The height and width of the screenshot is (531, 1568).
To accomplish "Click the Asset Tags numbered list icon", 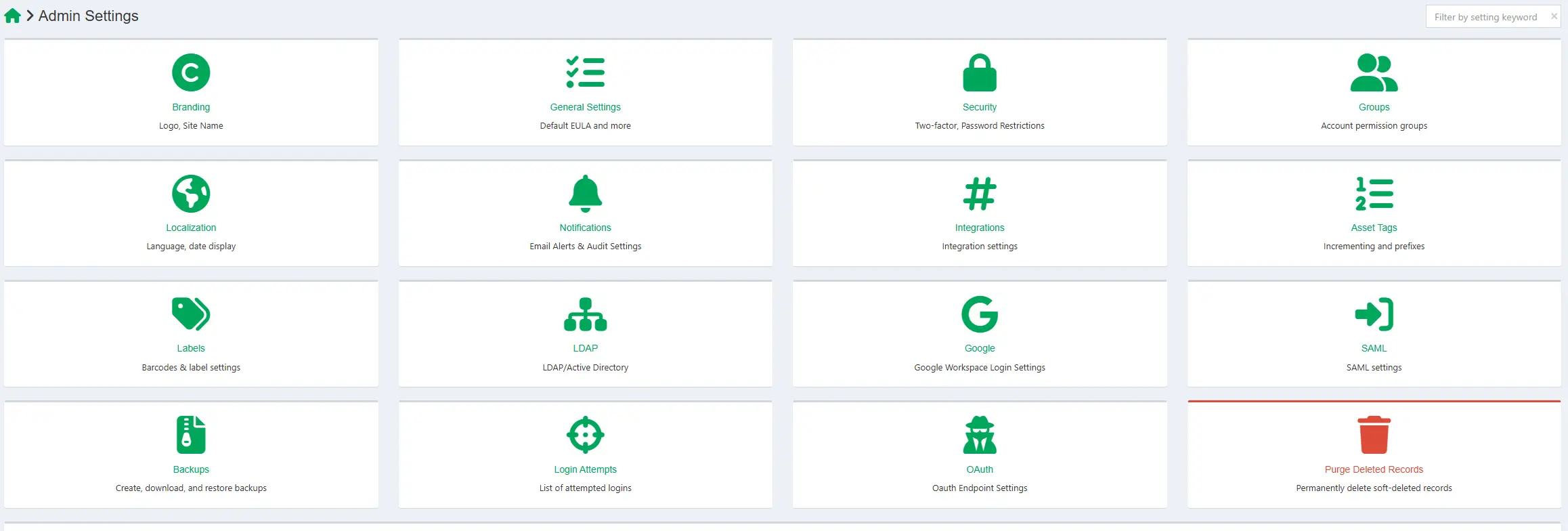I will point(1374,194).
